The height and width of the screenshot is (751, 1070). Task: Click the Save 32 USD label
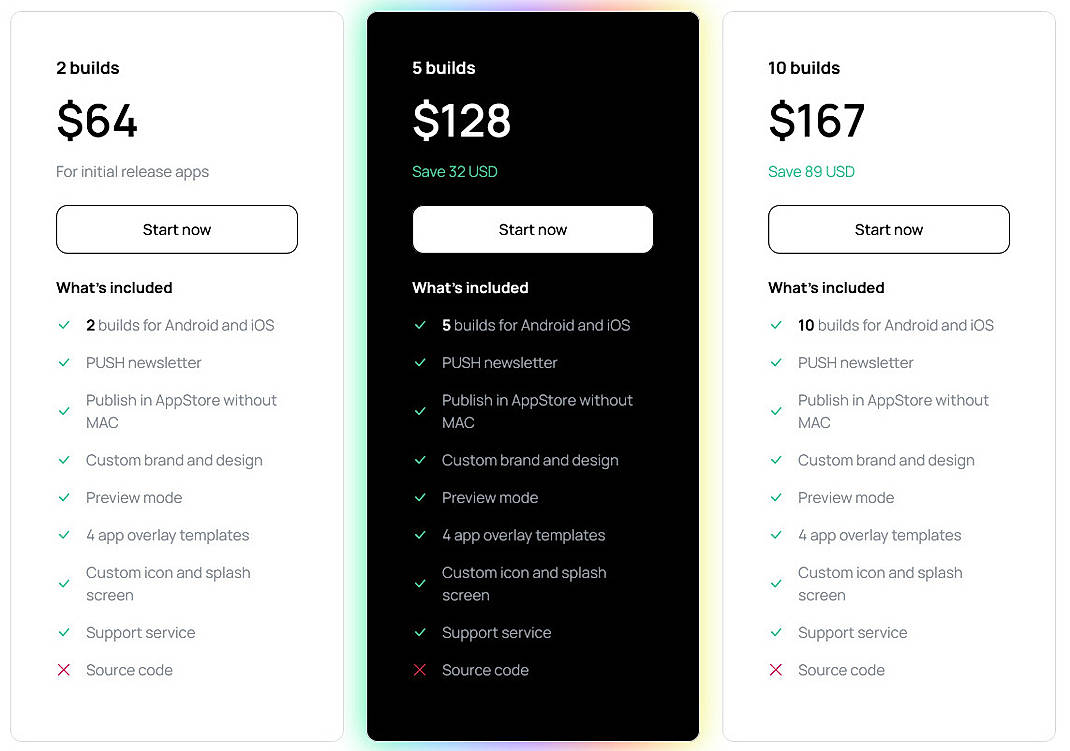(x=455, y=171)
